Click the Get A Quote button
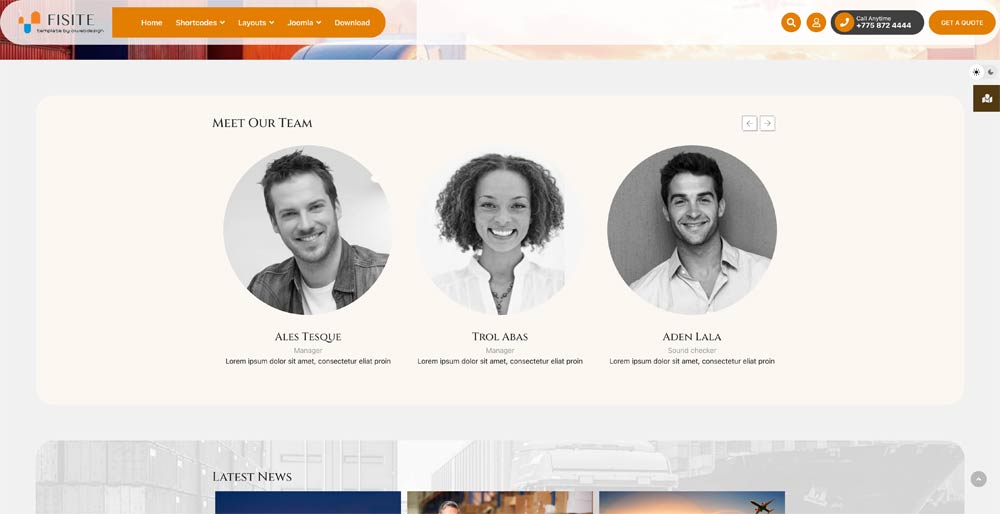 click(962, 22)
